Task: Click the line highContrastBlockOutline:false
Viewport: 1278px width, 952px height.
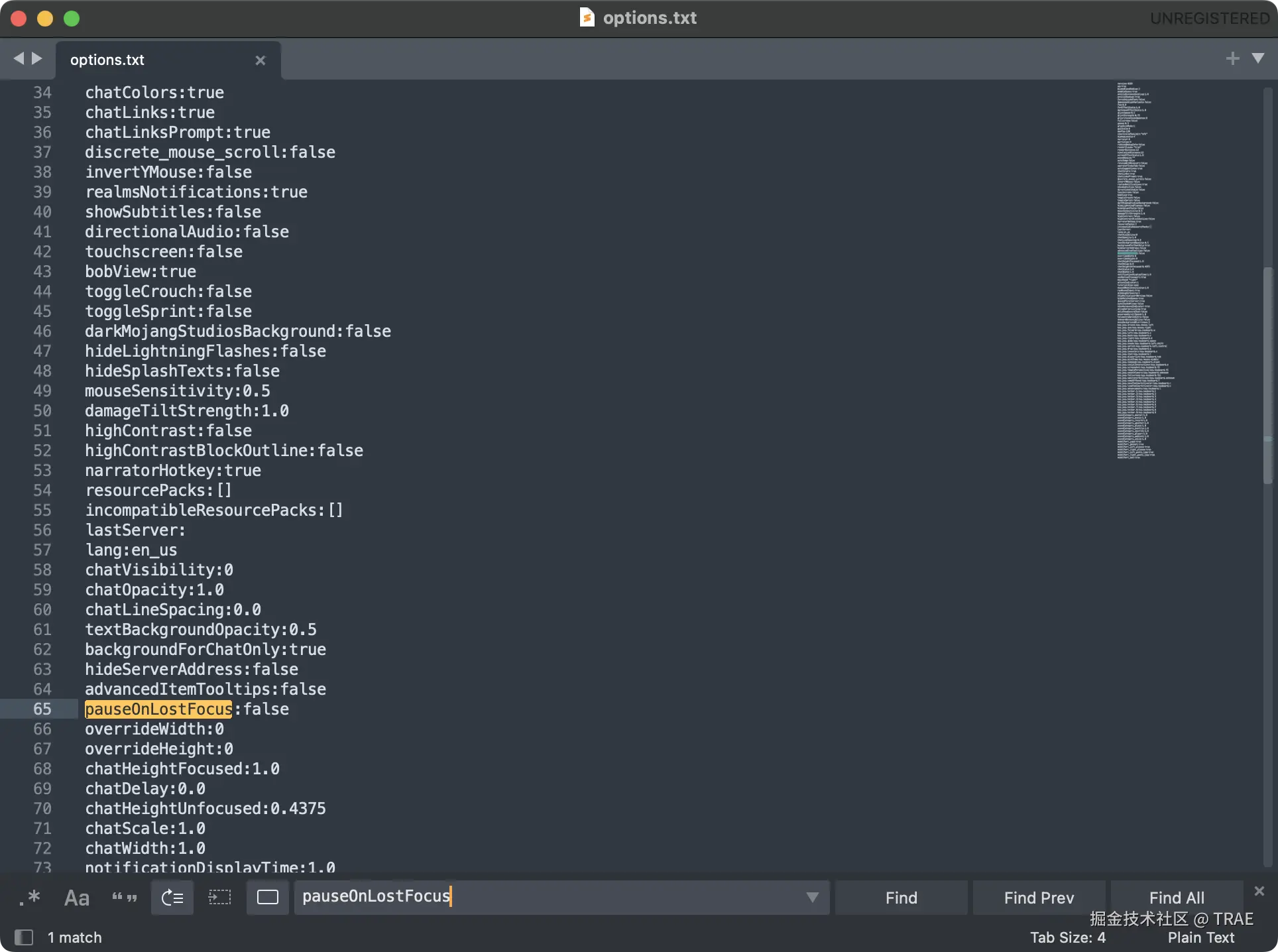Action: coord(224,450)
